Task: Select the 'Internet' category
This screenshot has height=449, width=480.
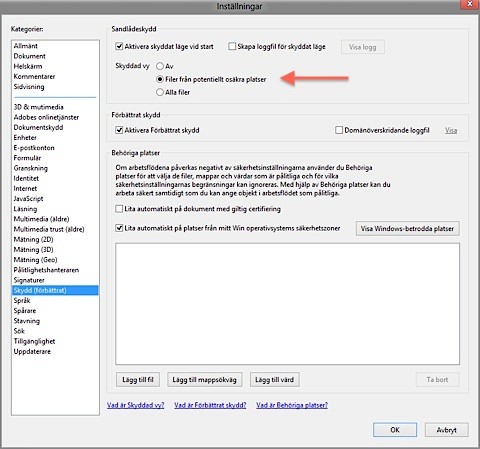Action: [x=55, y=188]
